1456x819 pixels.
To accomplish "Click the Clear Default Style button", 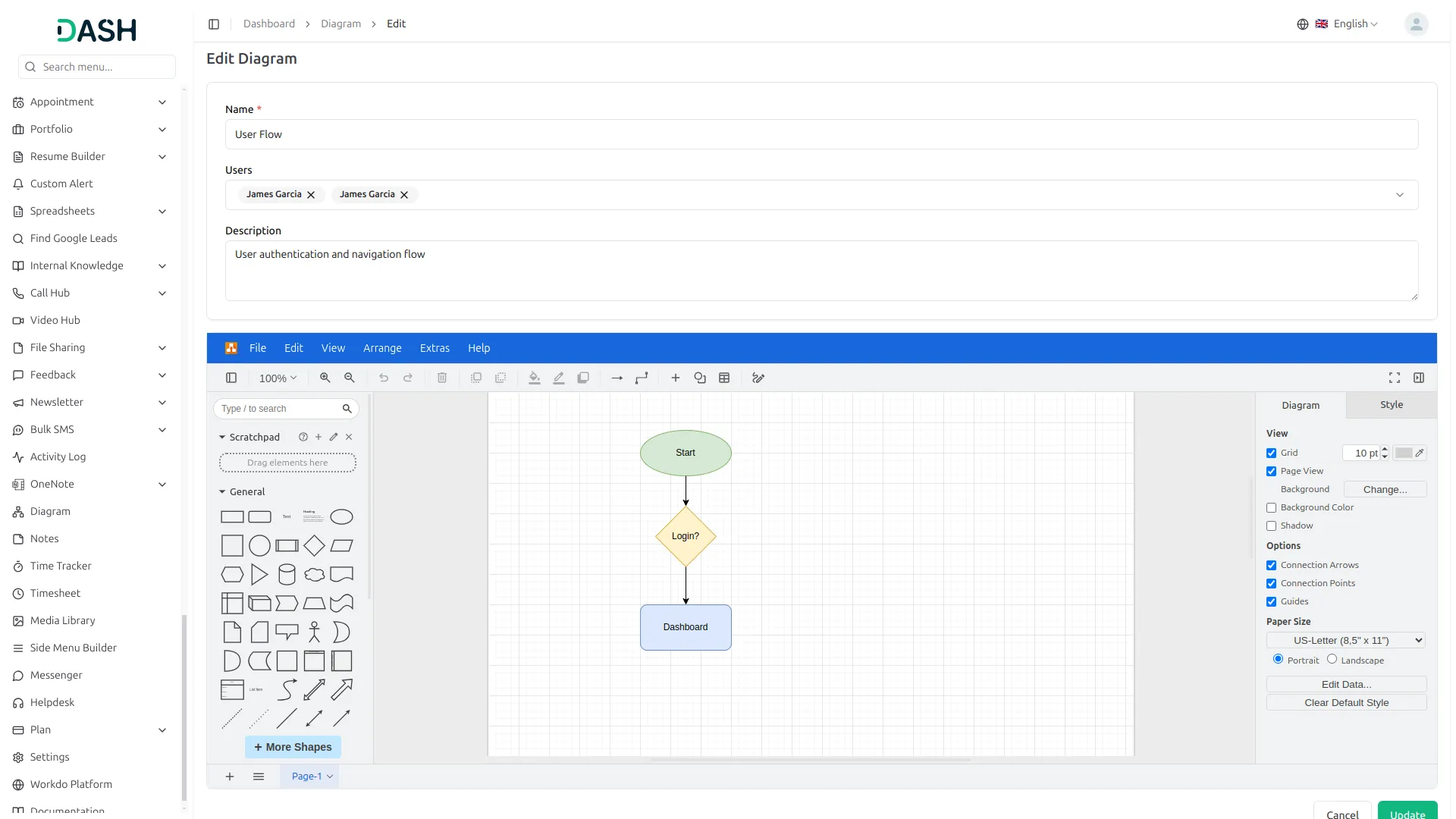I will 1346,702.
